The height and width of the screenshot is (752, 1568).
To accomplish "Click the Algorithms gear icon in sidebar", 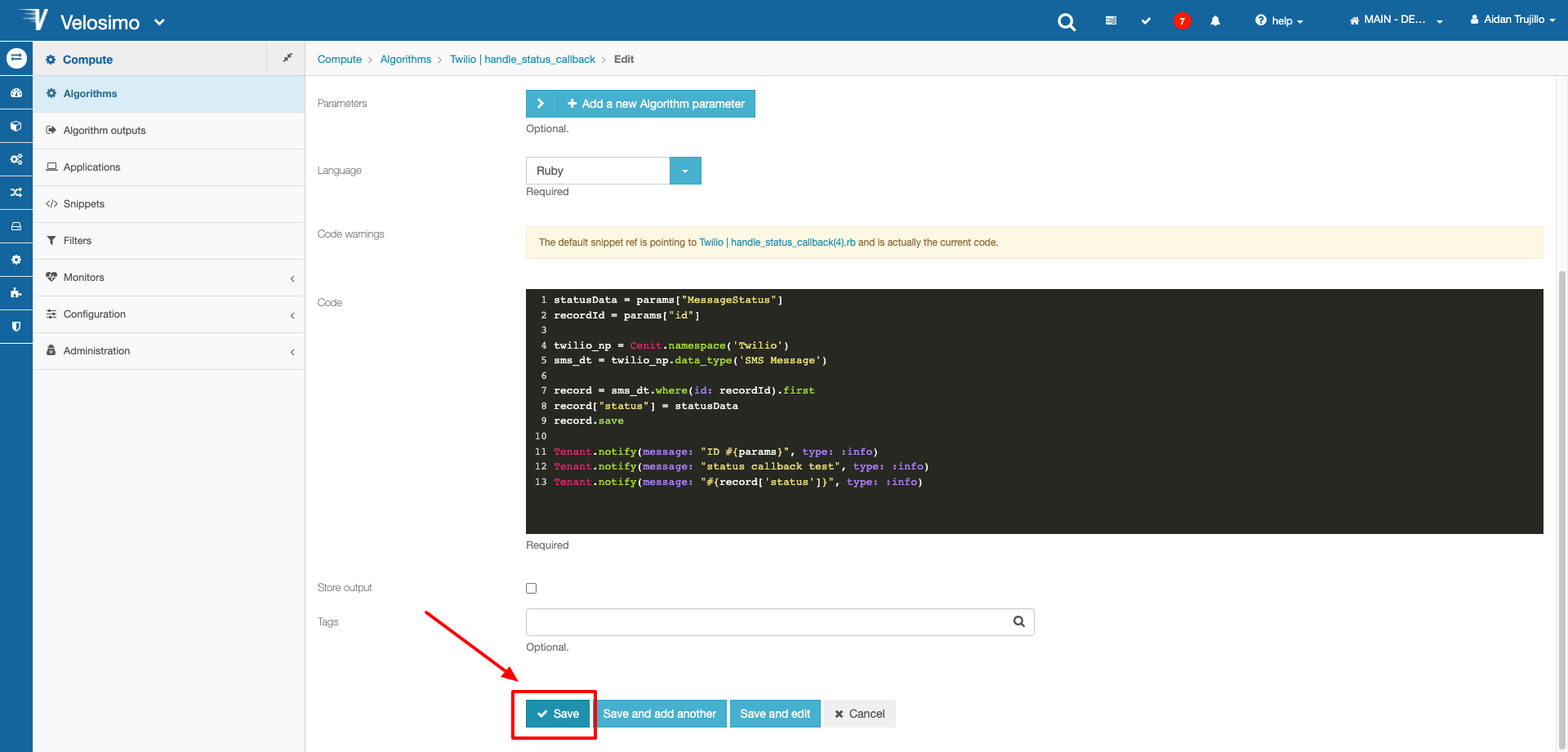I will (x=51, y=93).
